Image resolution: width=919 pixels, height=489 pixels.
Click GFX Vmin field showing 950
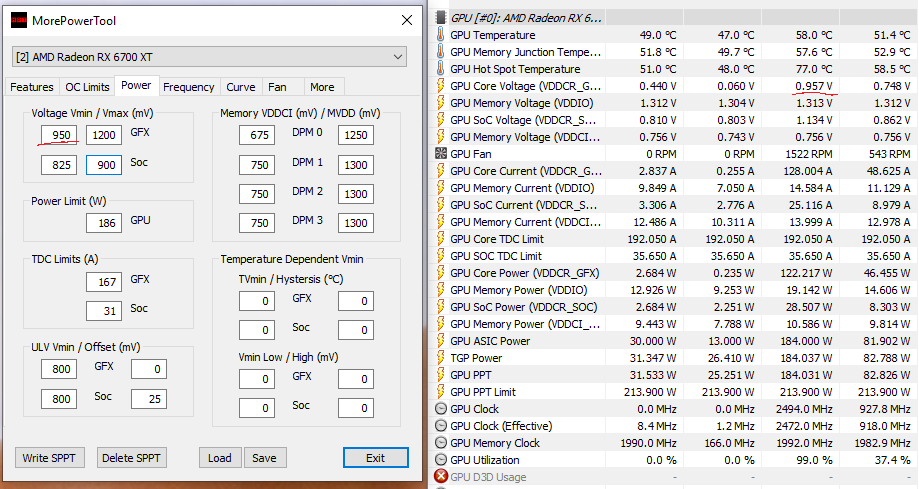click(59, 135)
